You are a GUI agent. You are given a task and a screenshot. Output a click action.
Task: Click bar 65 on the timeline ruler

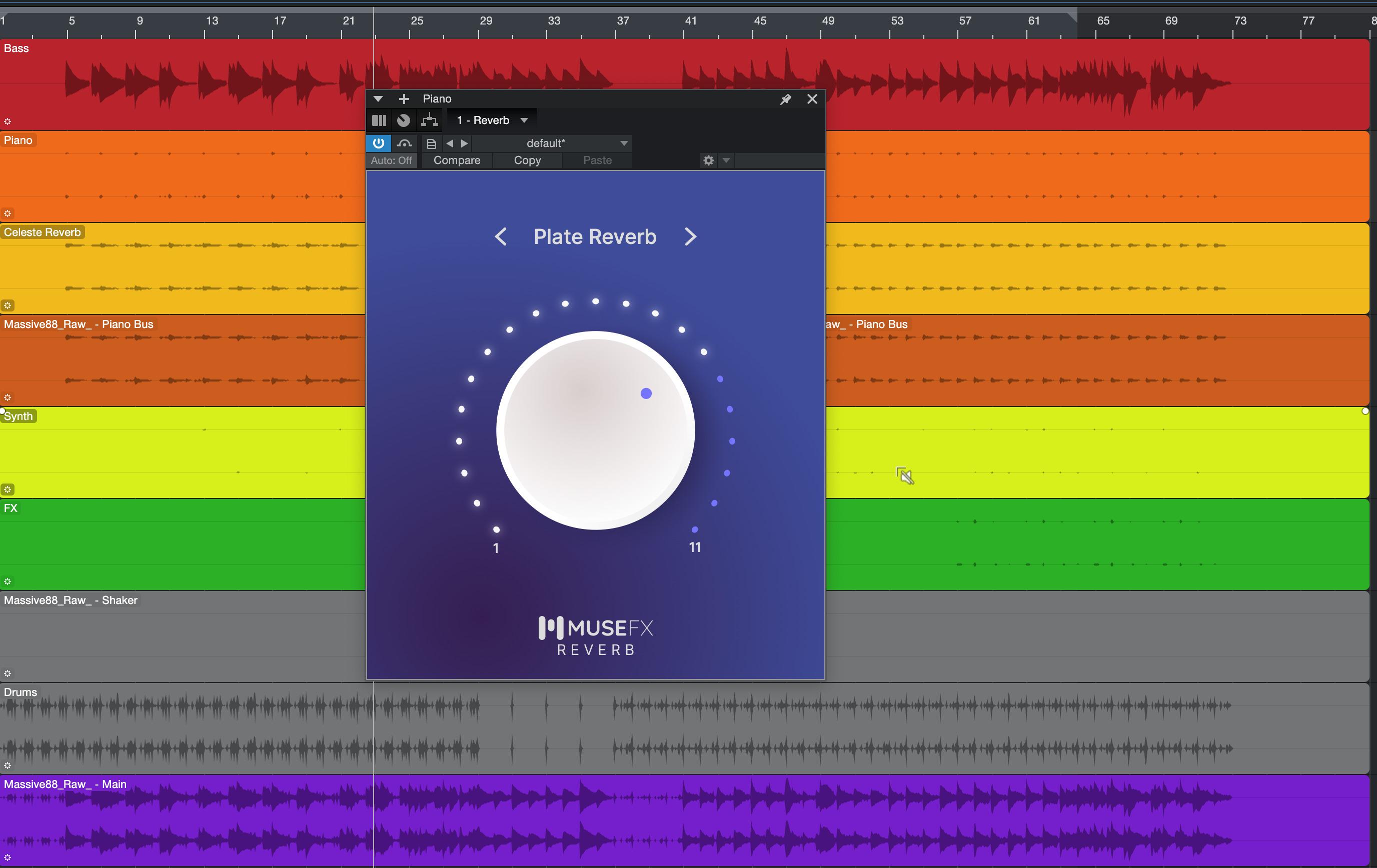tap(1103, 20)
